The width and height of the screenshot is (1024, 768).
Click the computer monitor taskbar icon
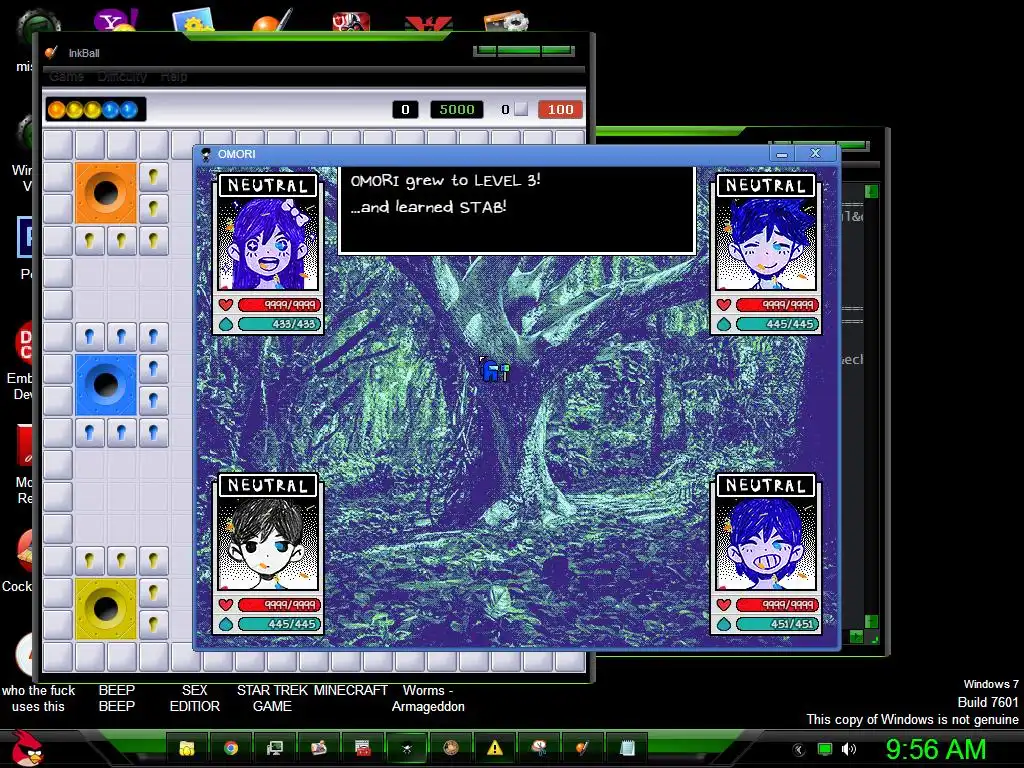275,748
